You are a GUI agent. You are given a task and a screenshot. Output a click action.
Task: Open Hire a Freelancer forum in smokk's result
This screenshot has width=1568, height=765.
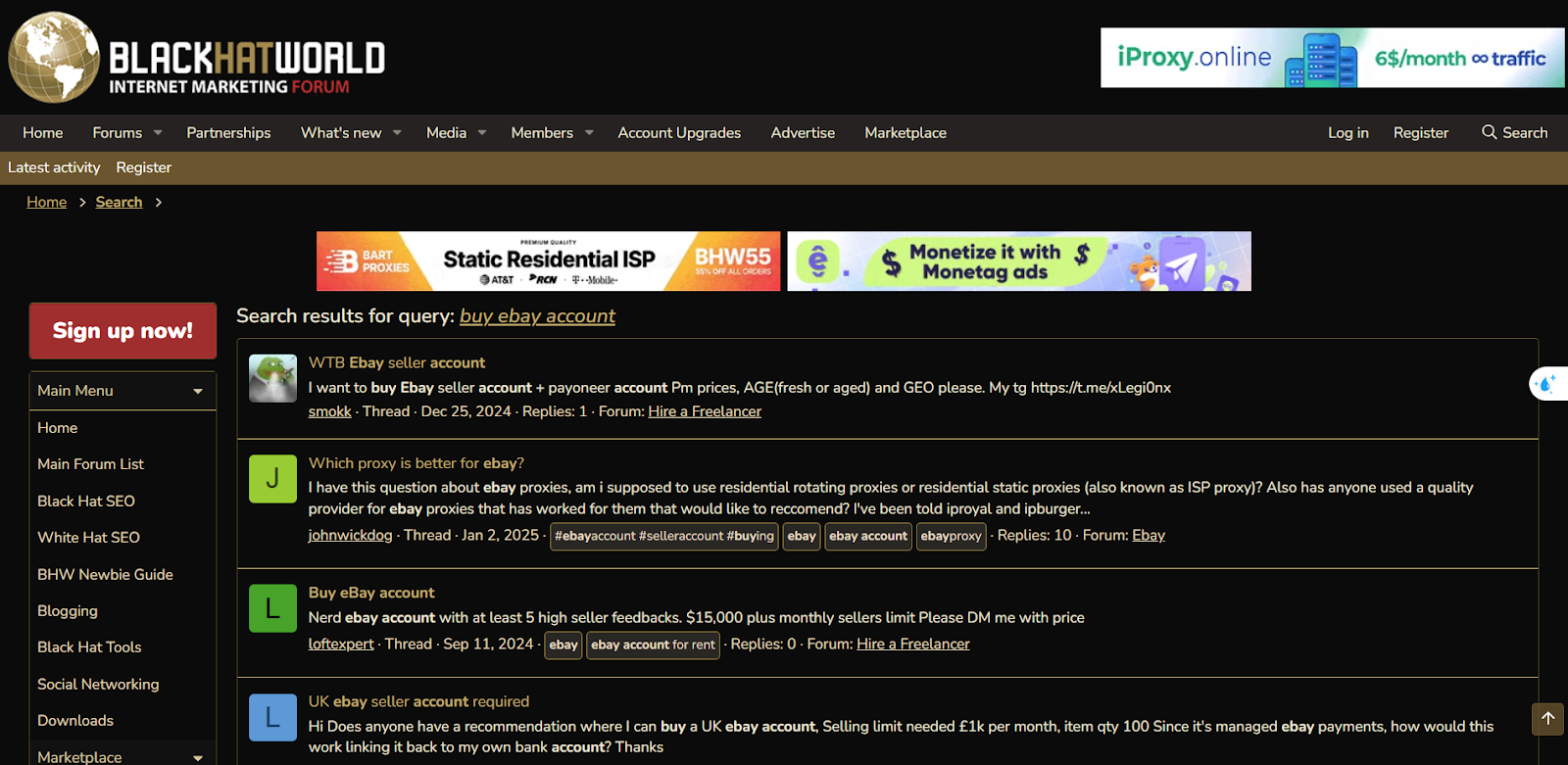[x=705, y=411]
